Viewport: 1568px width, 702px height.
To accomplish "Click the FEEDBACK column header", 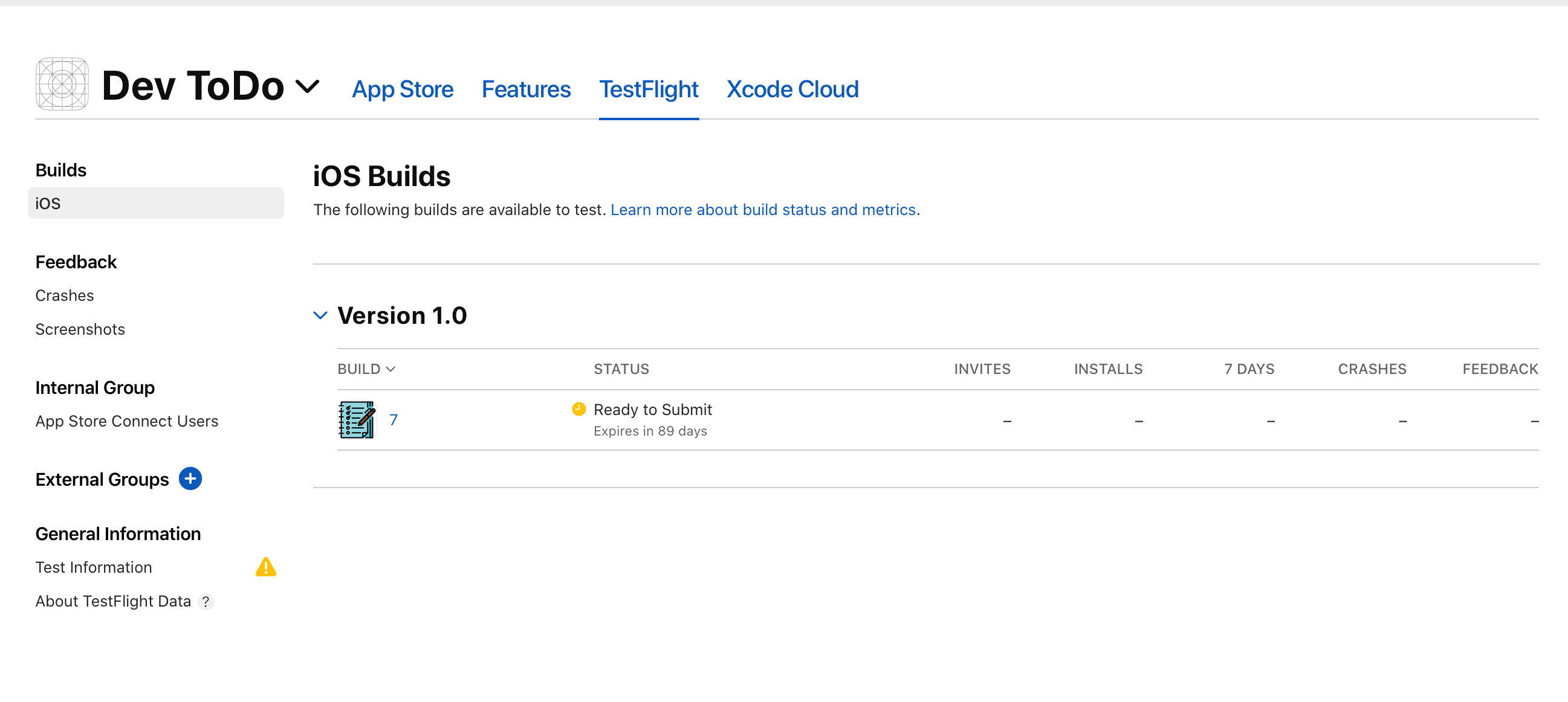I will pyautogui.click(x=1500, y=369).
